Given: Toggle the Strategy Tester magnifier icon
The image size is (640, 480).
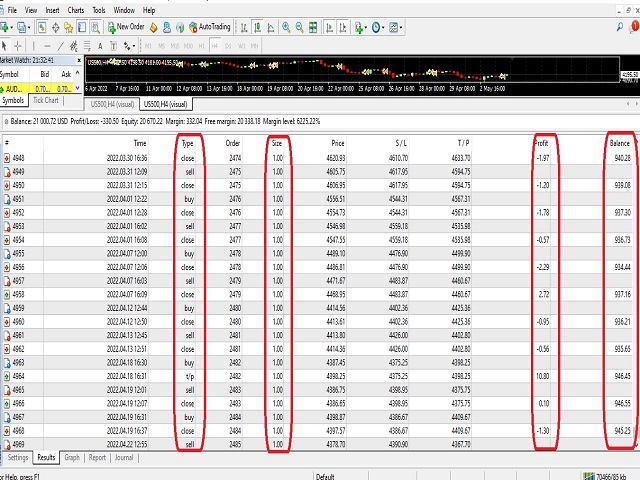Looking at the screenshot, I should [x=96, y=27].
